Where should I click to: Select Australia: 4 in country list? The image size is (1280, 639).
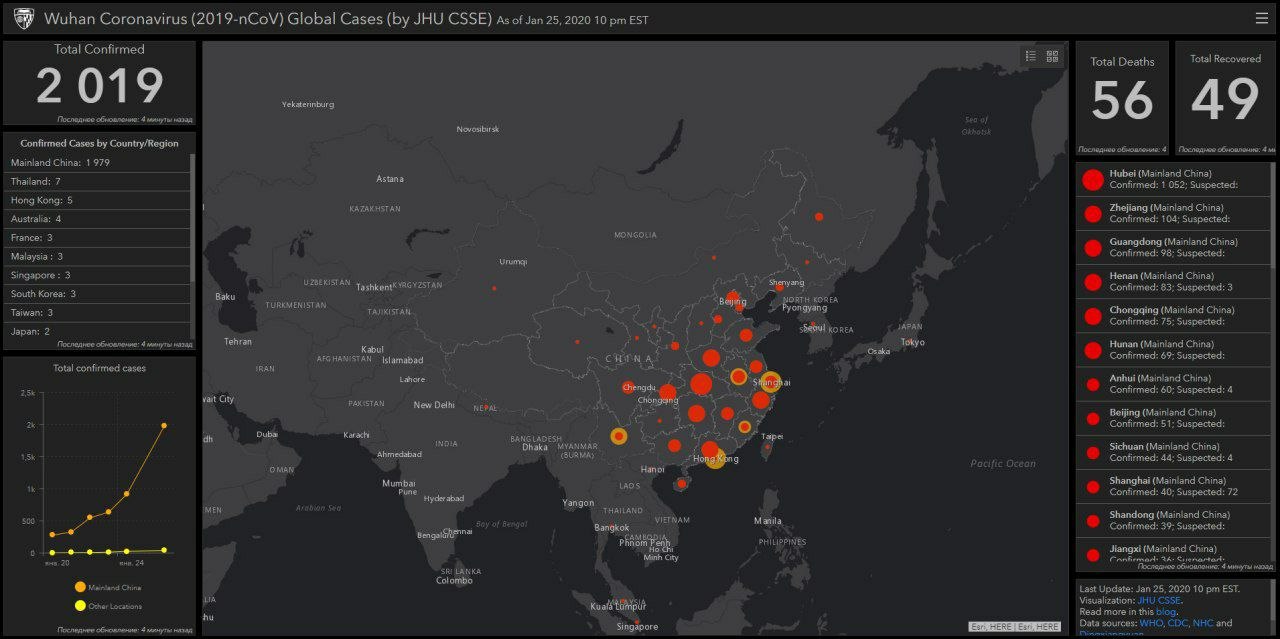(x=97, y=219)
